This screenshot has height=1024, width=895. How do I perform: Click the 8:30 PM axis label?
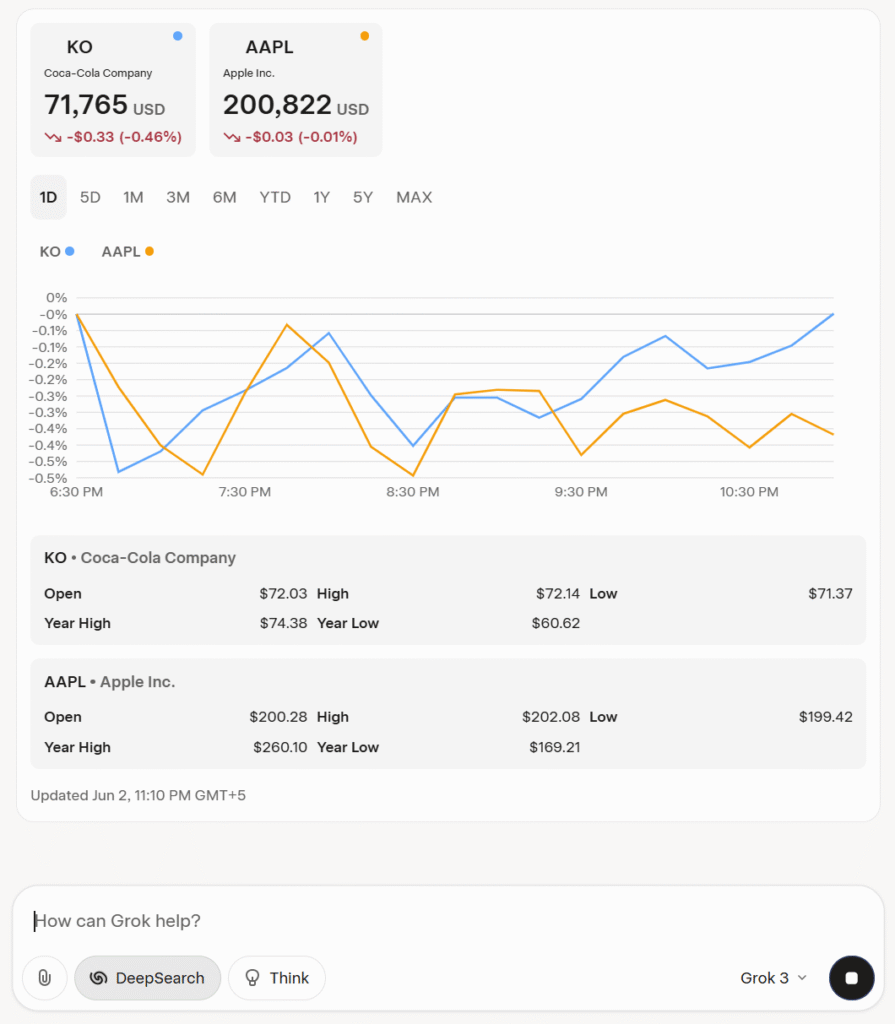pos(413,492)
